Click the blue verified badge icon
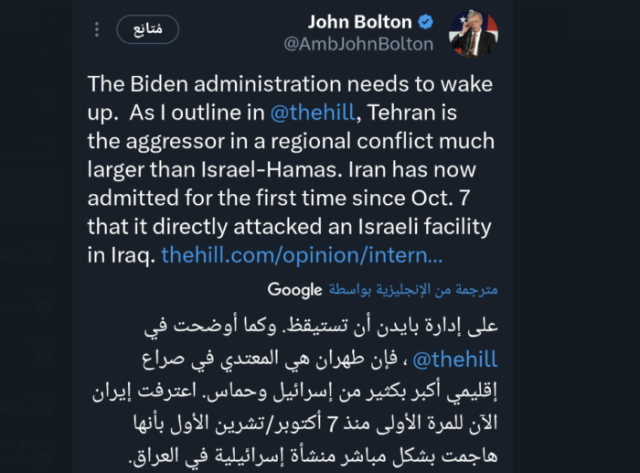This screenshot has width=640, height=473. click(x=426, y=22)
